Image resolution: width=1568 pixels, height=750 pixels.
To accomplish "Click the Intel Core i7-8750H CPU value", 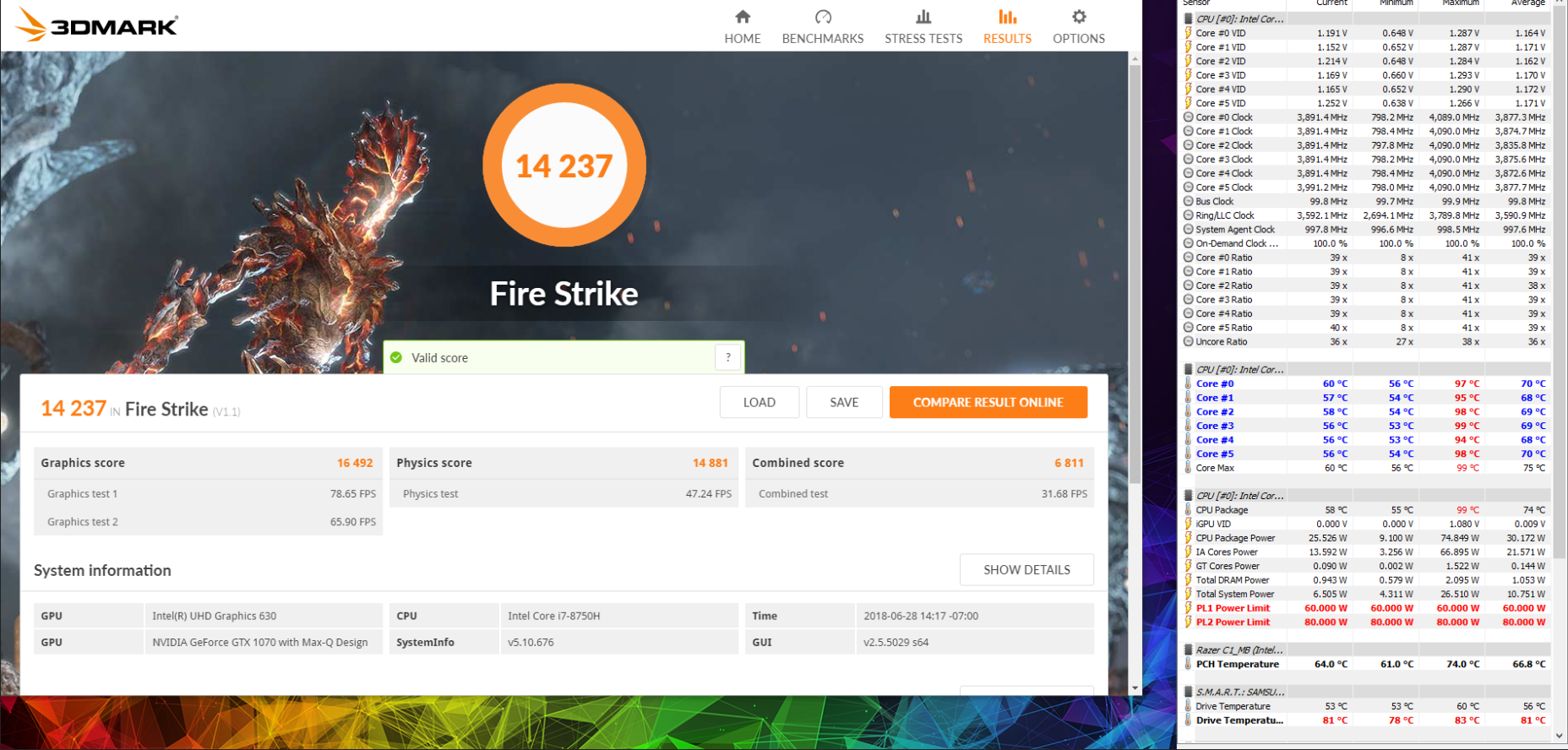I will tap(554, 616).
